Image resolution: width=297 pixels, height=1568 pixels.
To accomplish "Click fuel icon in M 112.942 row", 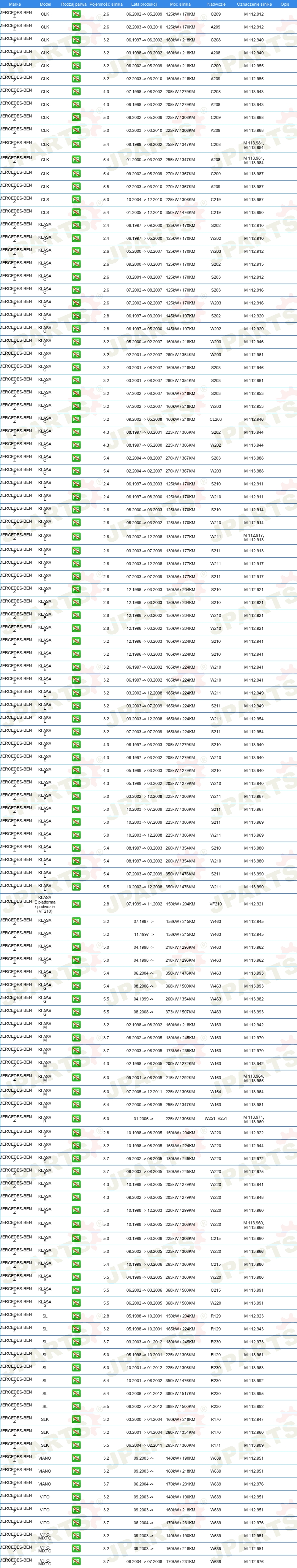I will [76, 1025].
